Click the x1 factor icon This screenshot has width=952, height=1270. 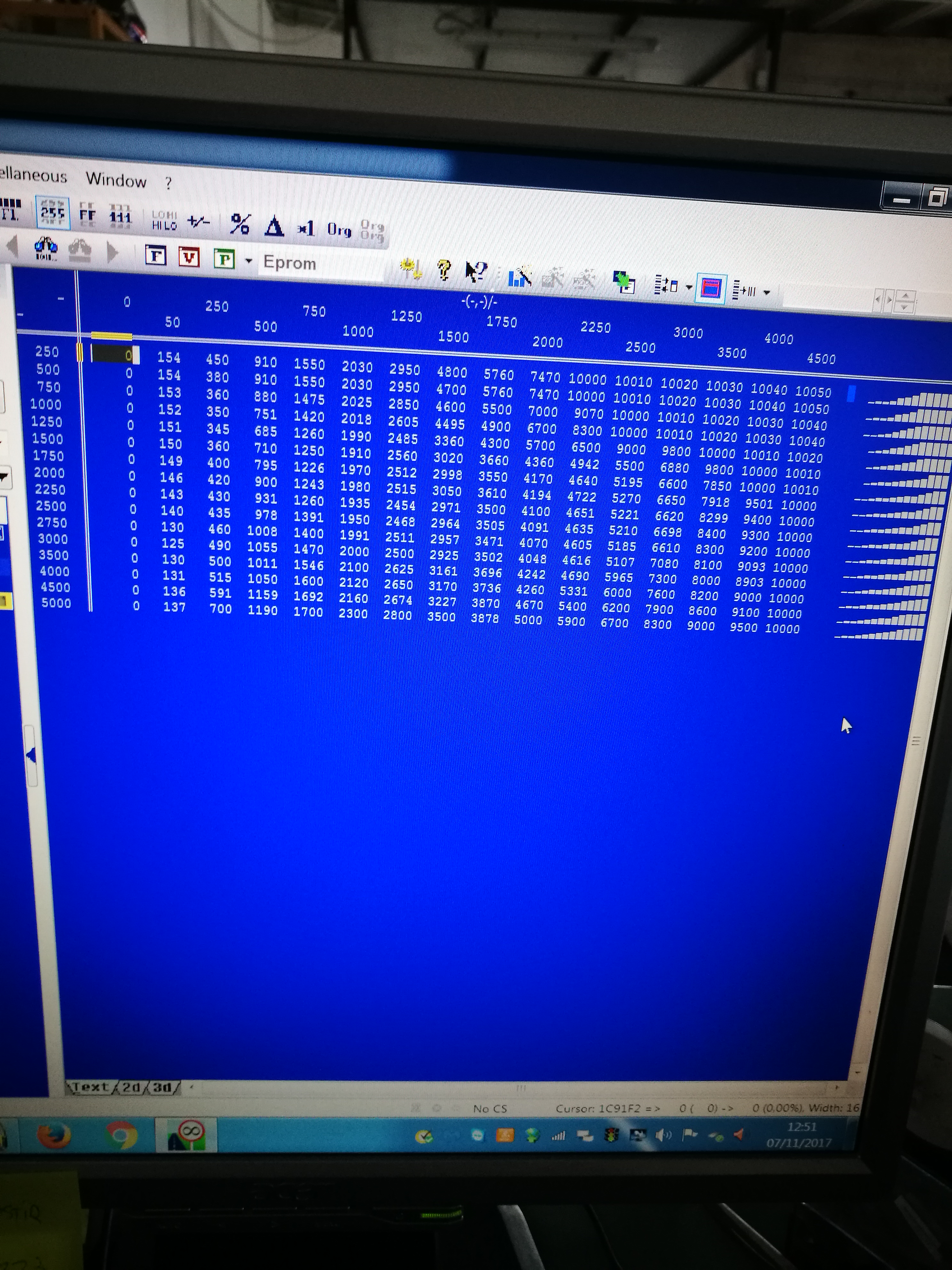tap(306, 229)
